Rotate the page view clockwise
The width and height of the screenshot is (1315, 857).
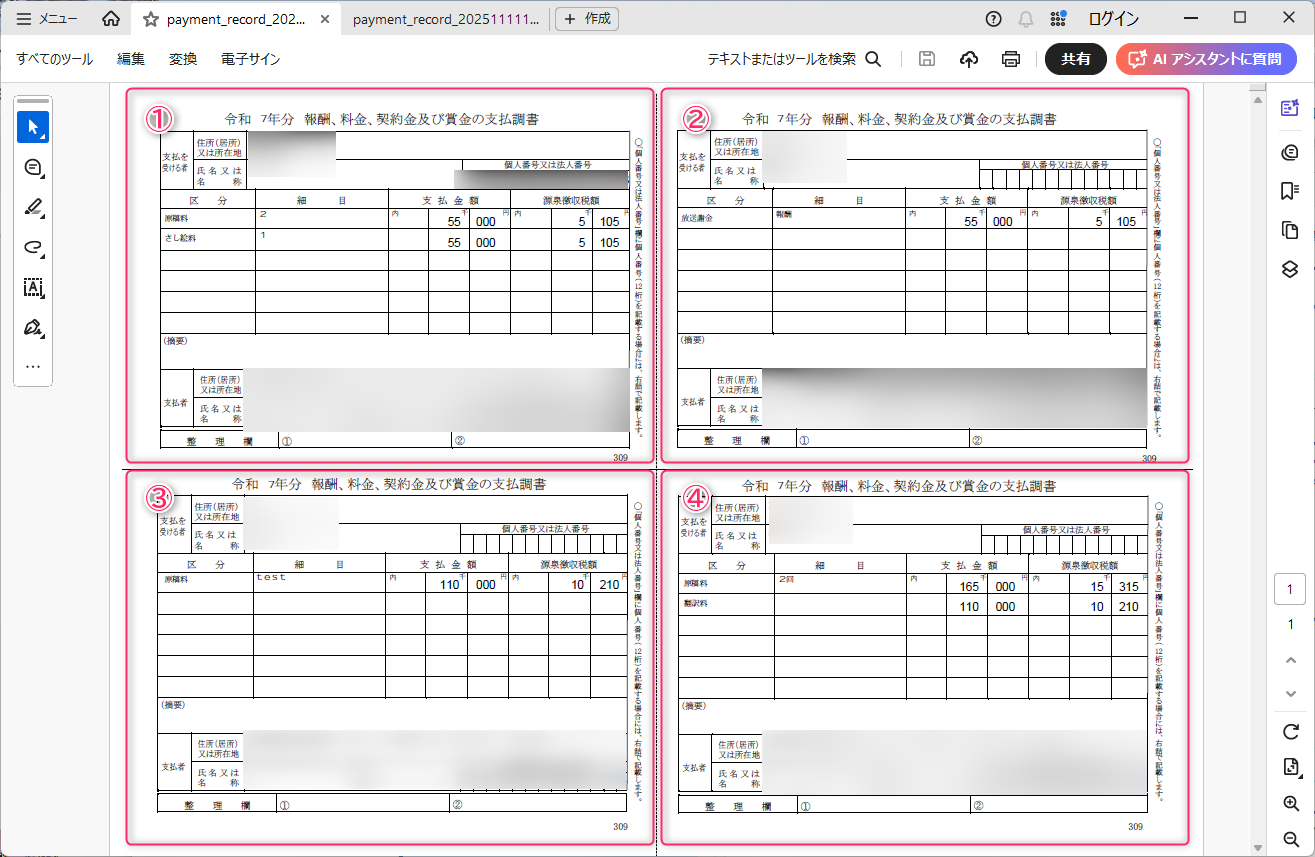click(1290, 732)
